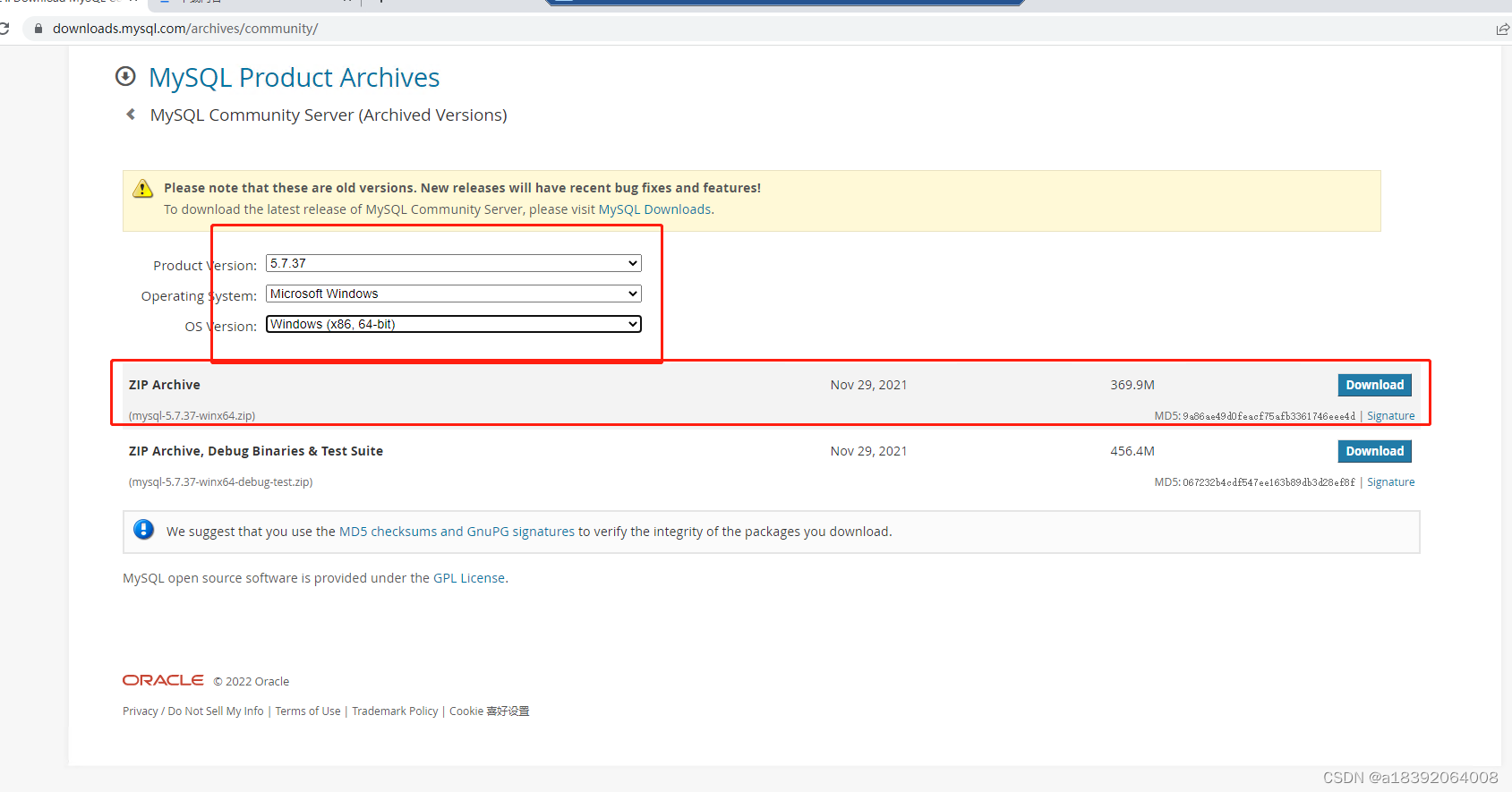Screen dimensions: 1512x792
Task: Open the Product Version dropdown showing 5.7.37
Action: tap(454, 263)
